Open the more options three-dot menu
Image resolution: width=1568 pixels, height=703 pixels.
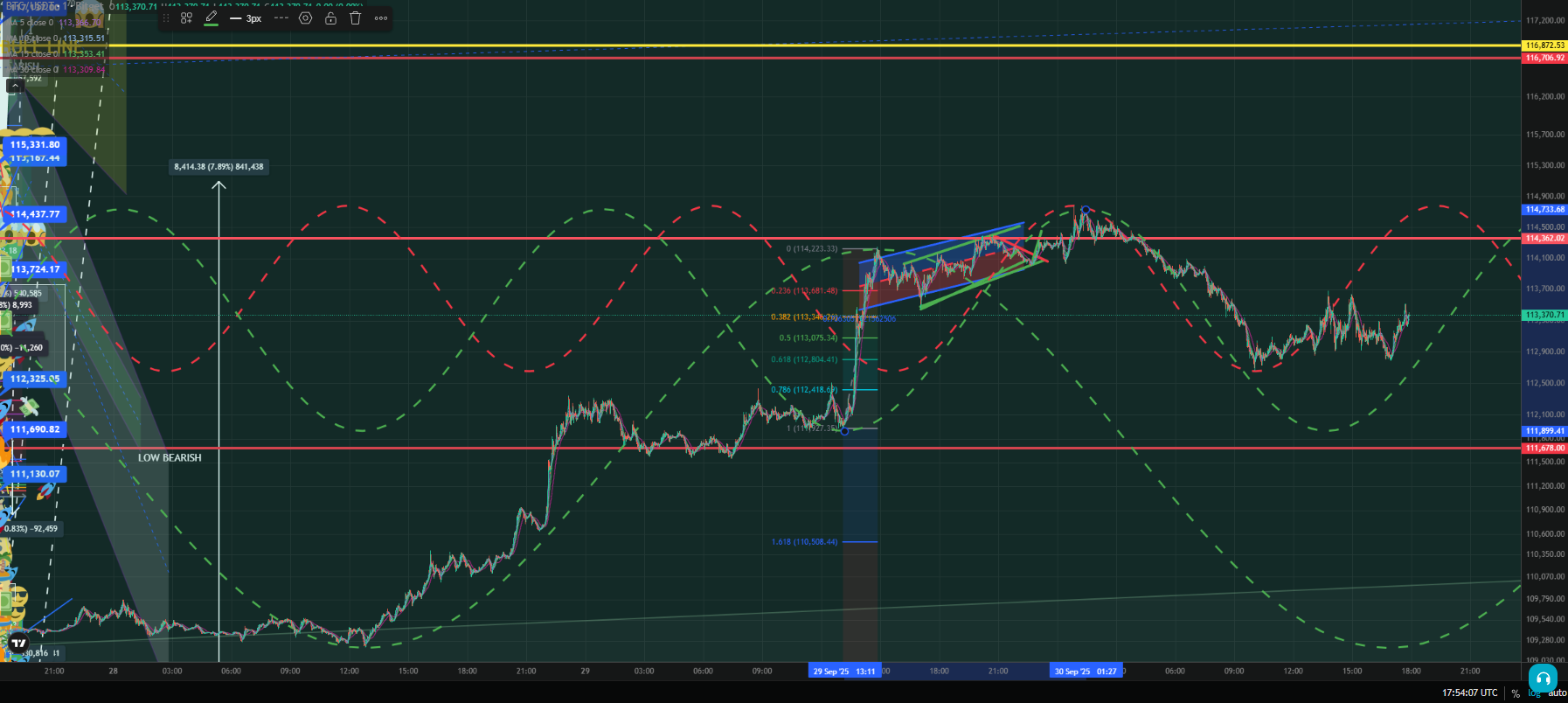pos(381,17)
